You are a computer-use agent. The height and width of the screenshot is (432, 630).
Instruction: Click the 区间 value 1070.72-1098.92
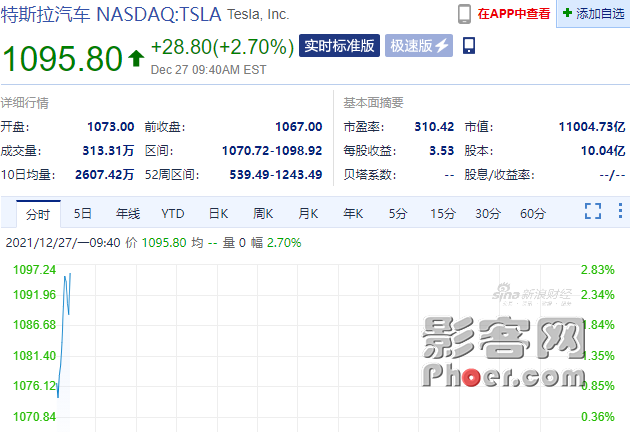click(272, 151)
